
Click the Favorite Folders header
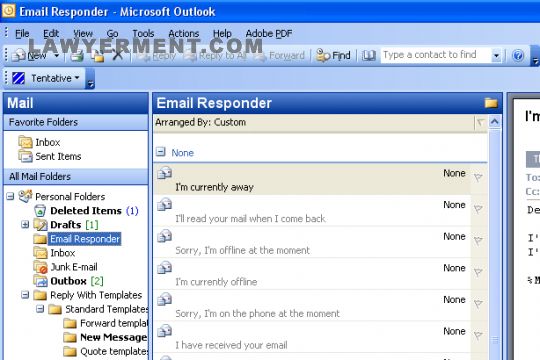[76, 122]
